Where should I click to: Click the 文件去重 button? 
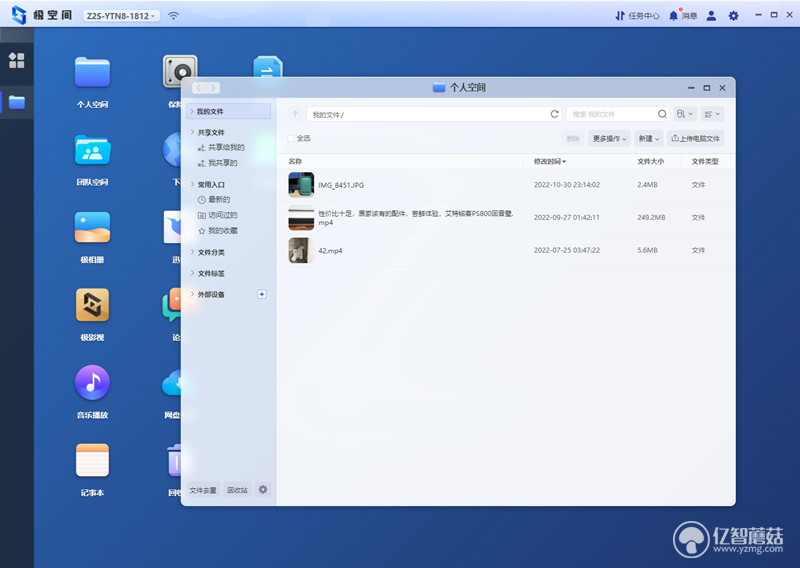[203, 490]
